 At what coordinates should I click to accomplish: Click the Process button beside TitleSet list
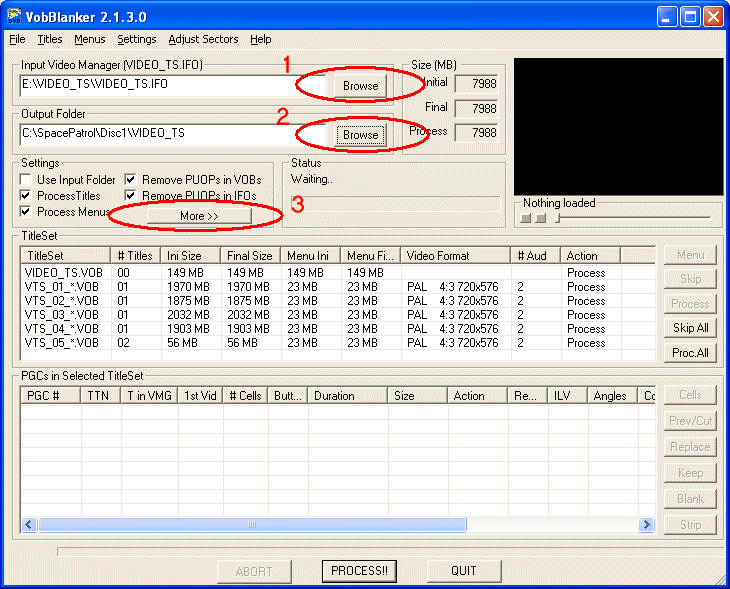click(x=690, y=304)
